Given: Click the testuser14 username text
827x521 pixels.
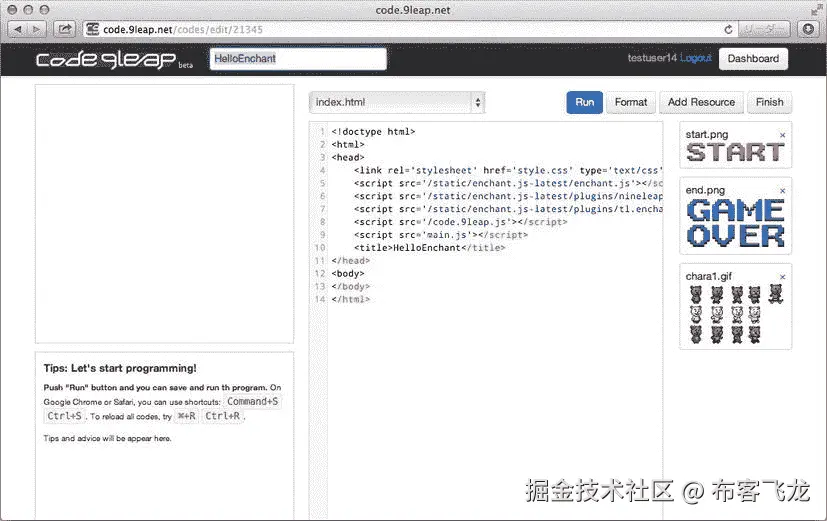Looking at the screenshot, I should pos(652,58).
